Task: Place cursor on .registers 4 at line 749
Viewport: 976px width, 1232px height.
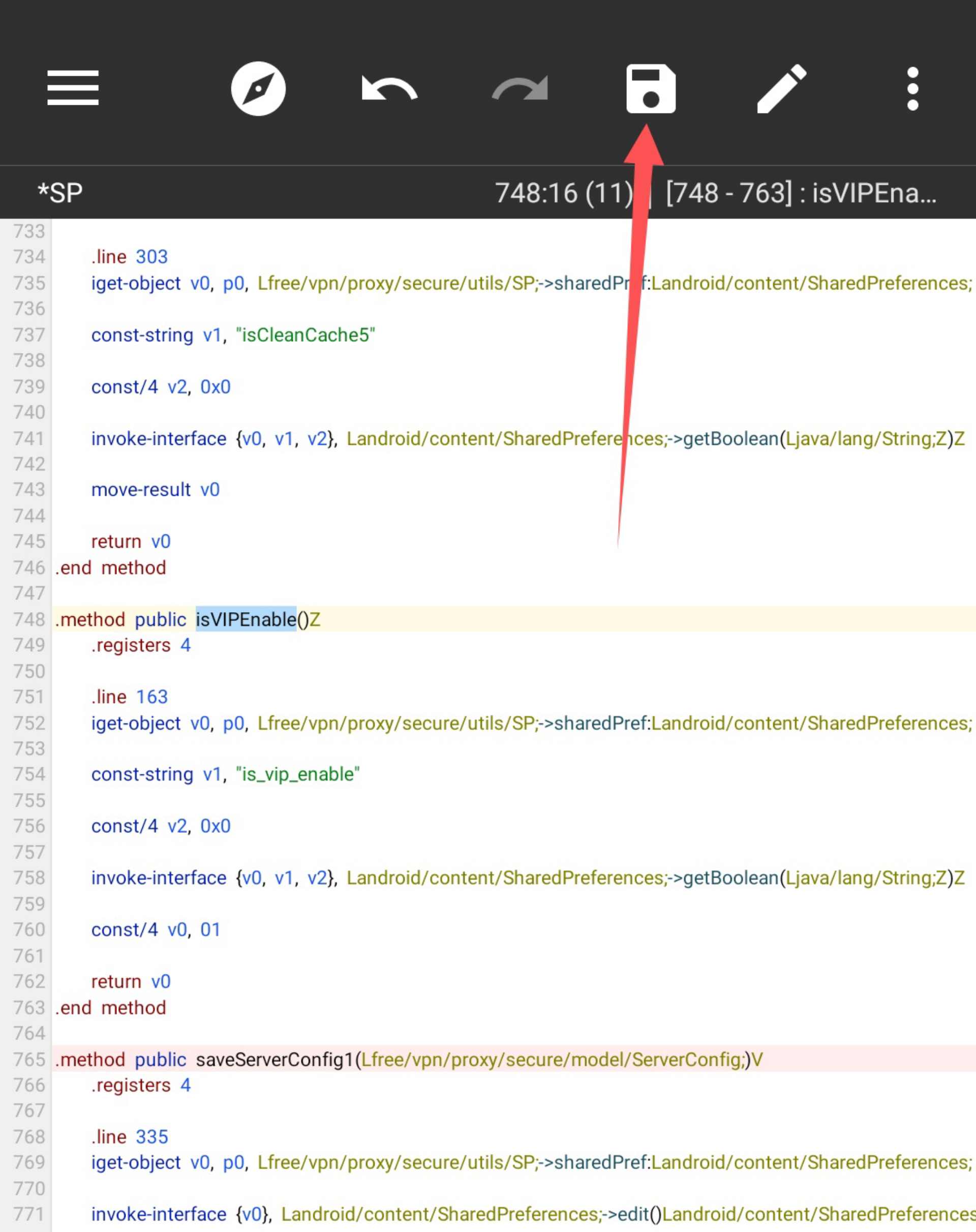Action: click(141, 645)
